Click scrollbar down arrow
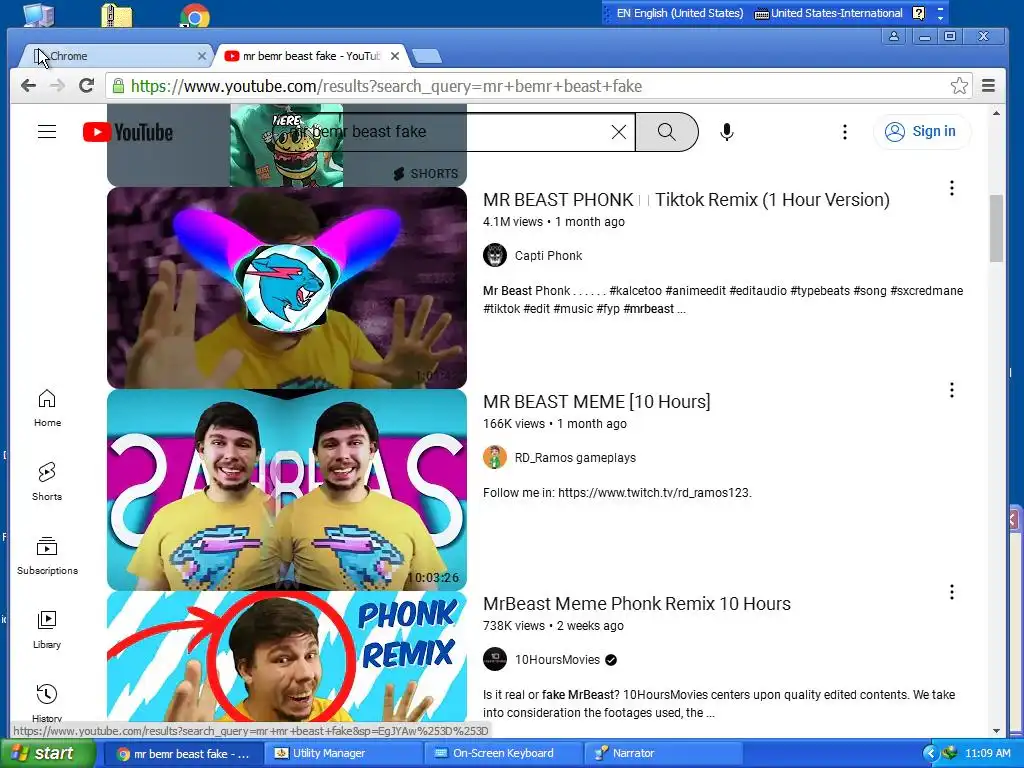The width and height of the screenshot is (1024, 768). click(996, 731)
